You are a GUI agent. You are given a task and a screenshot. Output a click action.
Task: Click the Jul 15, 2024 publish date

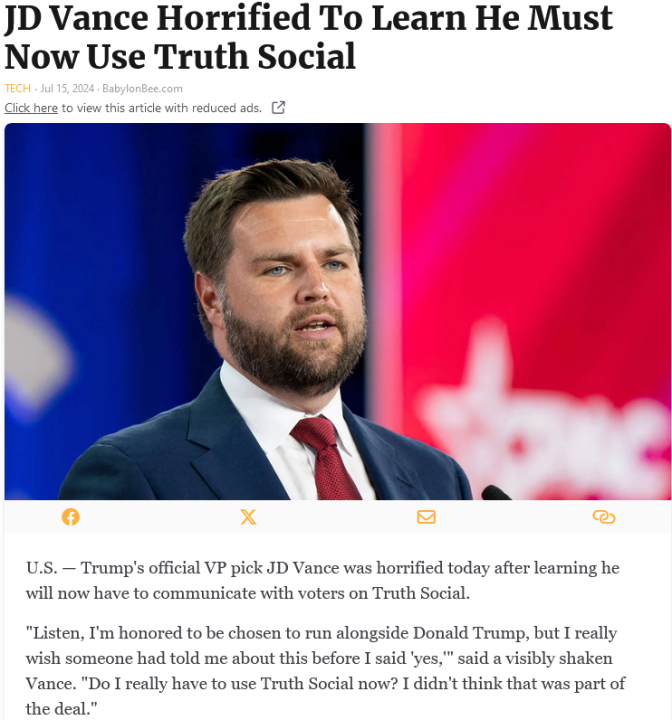coord(68,88)
